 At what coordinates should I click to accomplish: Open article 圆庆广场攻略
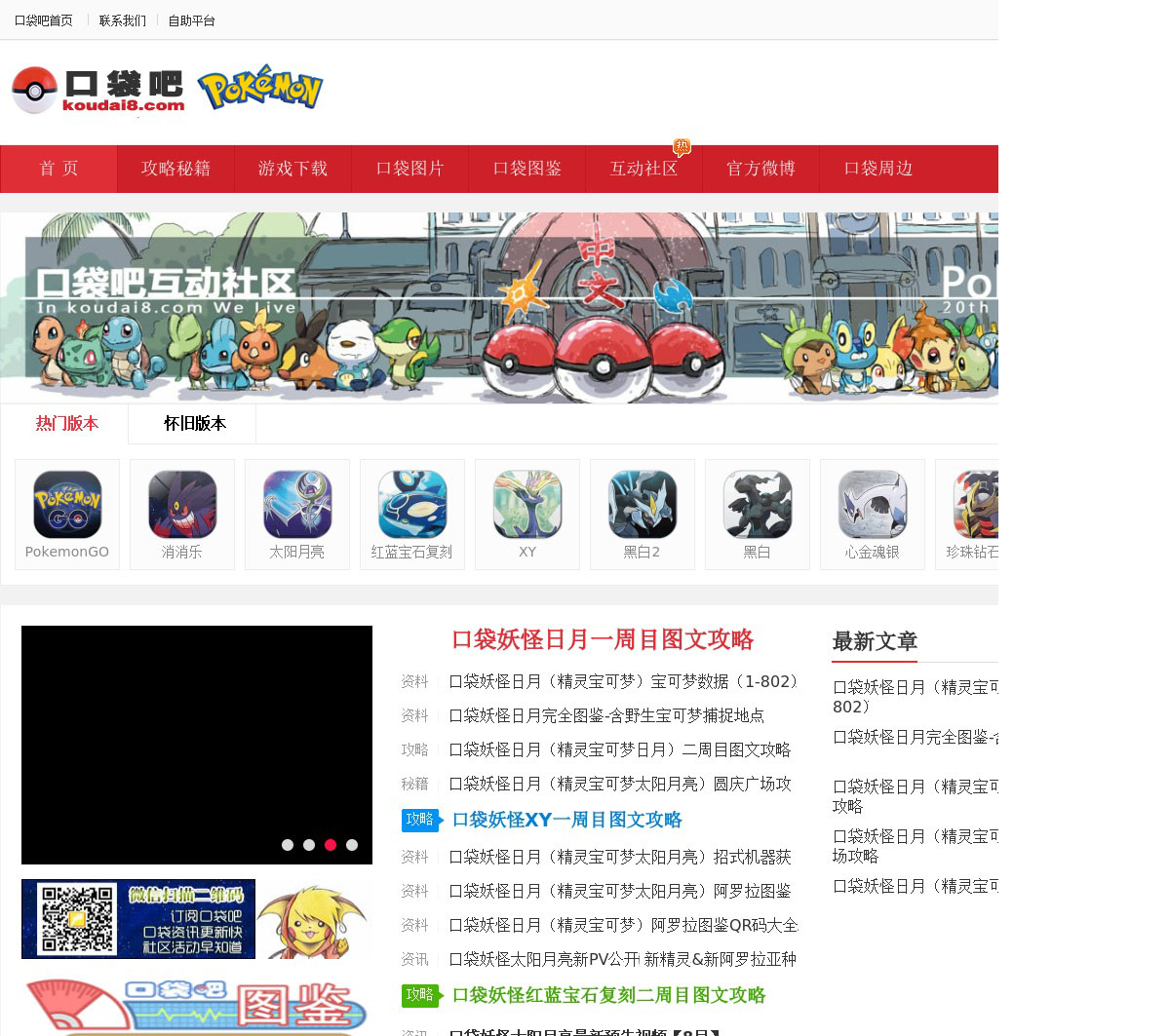coord(620,784)
